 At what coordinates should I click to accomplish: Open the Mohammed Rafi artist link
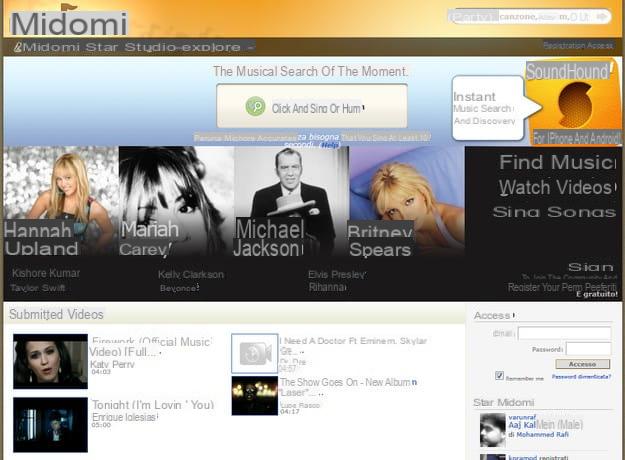pos(542,434)
